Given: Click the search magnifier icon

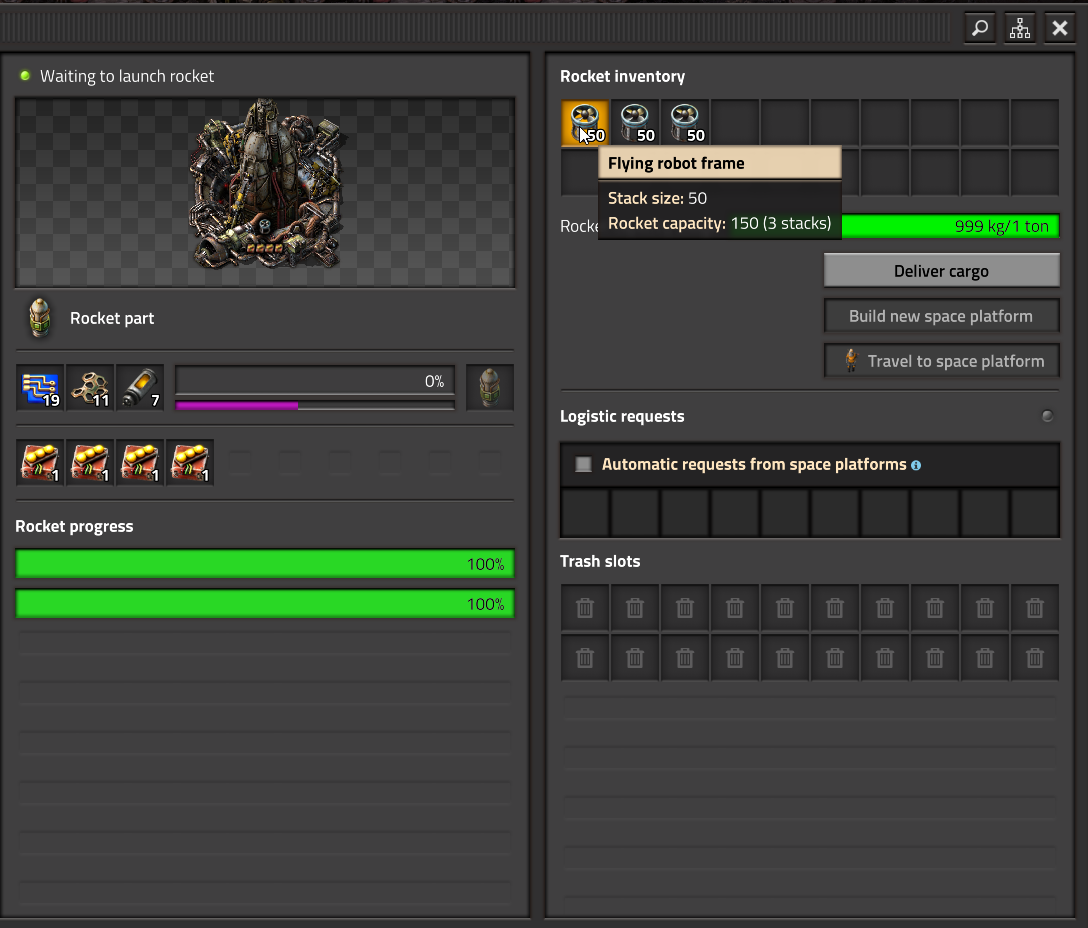Looking at the screenshot, I should (x=980, y=28).
